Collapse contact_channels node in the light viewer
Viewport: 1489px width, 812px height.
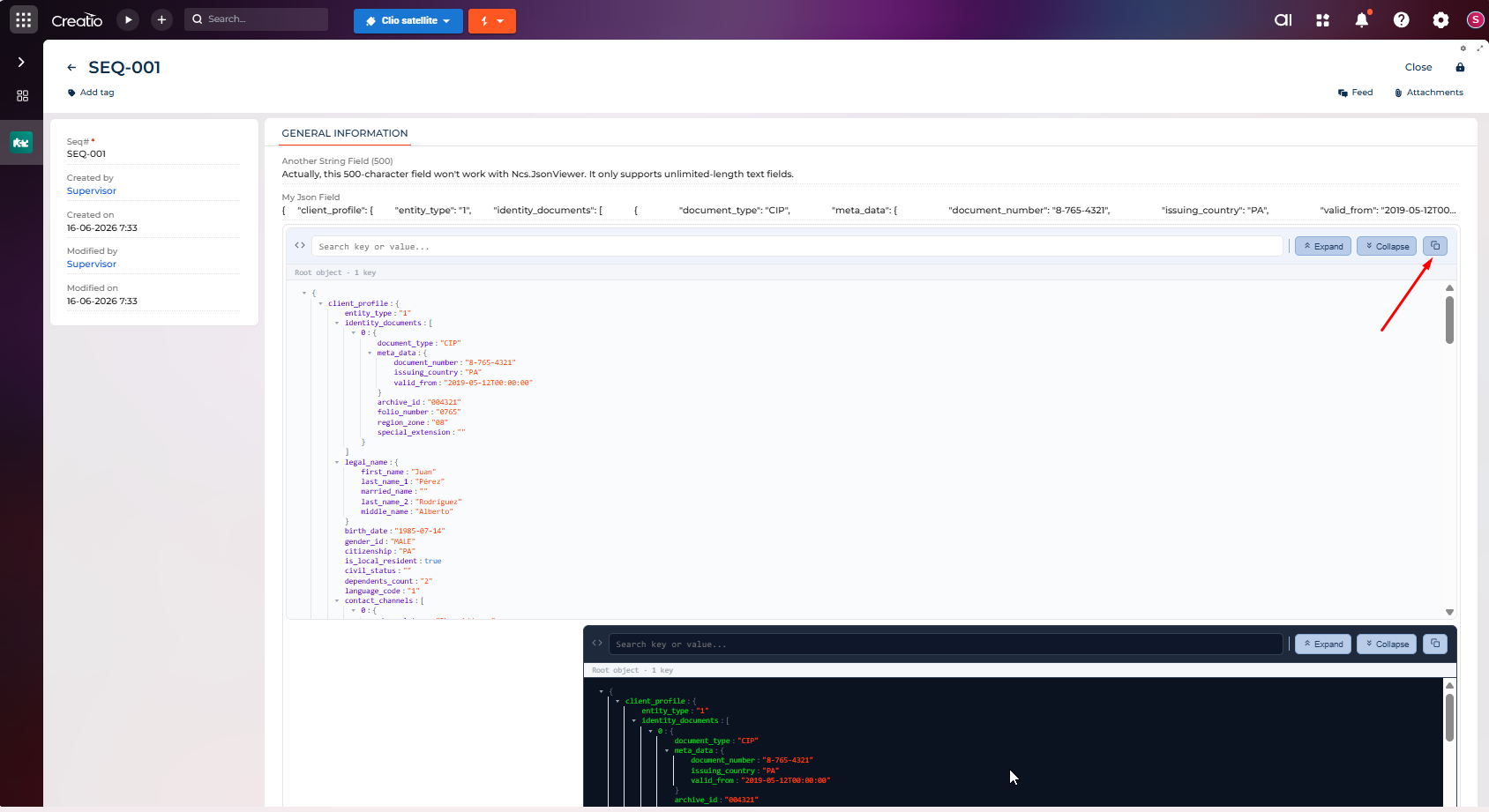tap(337, 600)
